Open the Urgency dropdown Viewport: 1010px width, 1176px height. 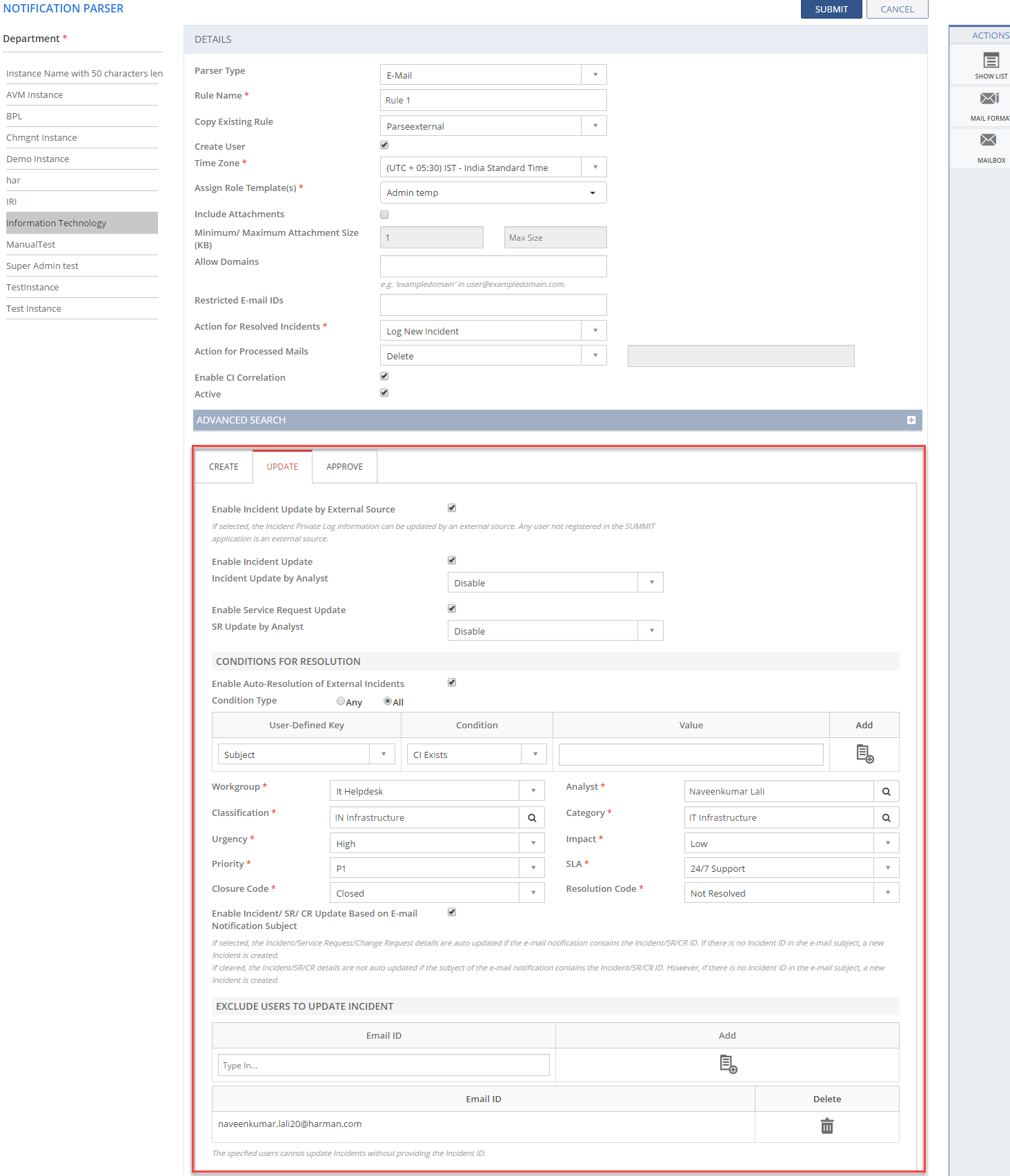point(533,843)
